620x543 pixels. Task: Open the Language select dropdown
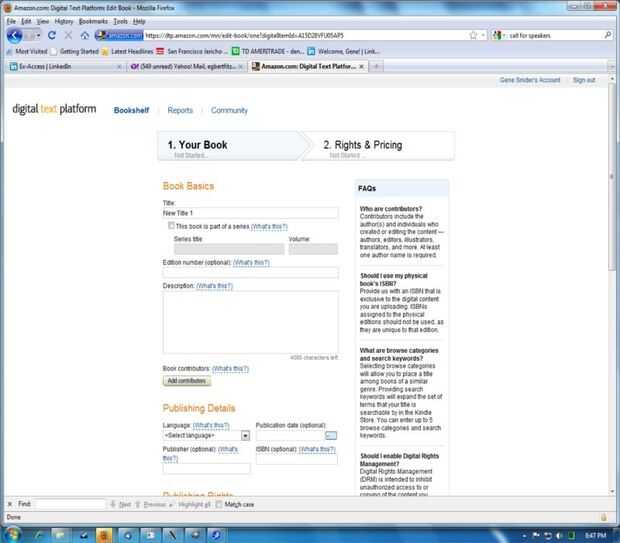click(x=206, y=435)
